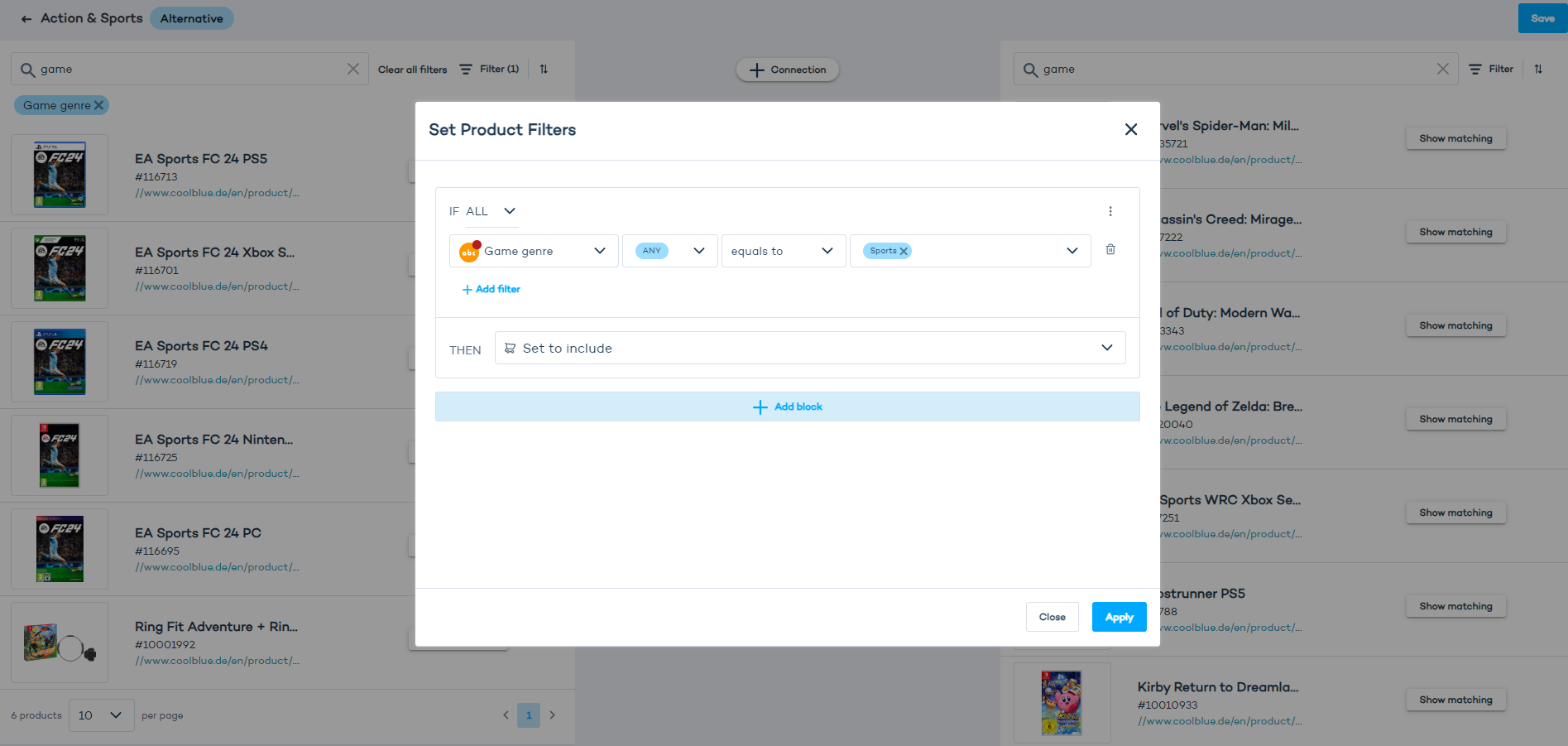The image size is (1568, 746).
Task: Open EA Sports FC 24 PC product link
Action: point(218,567)
